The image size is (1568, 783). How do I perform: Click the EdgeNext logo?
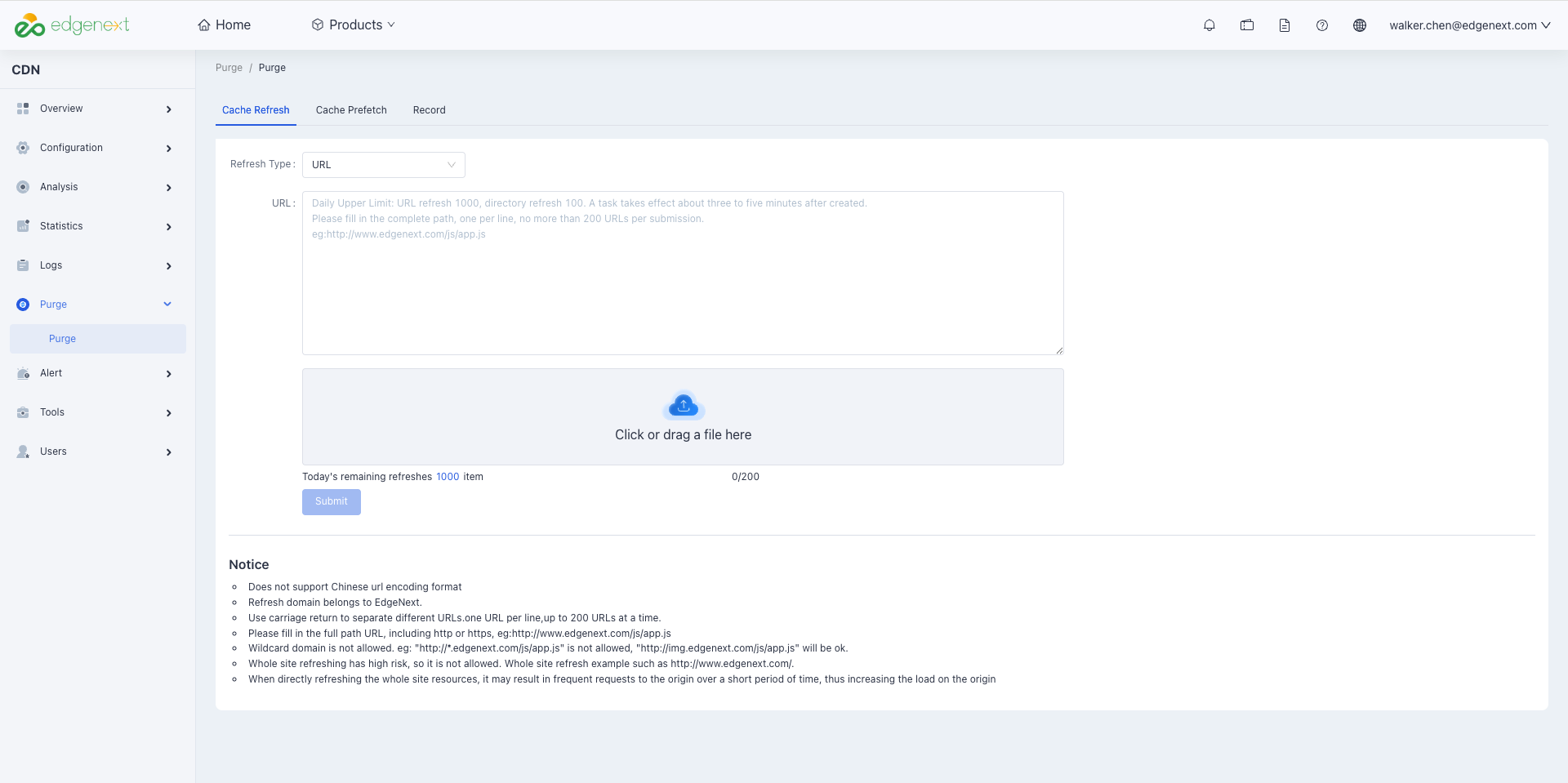coord(72,25)
